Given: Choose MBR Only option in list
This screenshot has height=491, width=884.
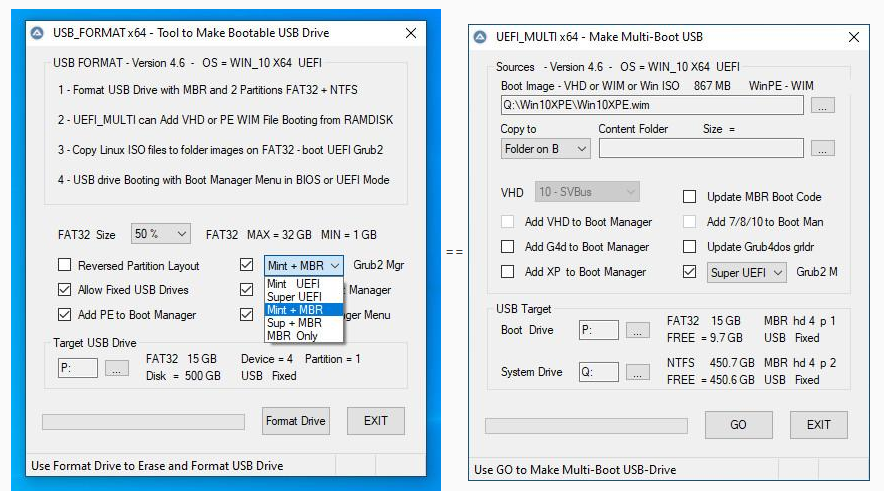Looking at the screenshot, I should 293,336.
